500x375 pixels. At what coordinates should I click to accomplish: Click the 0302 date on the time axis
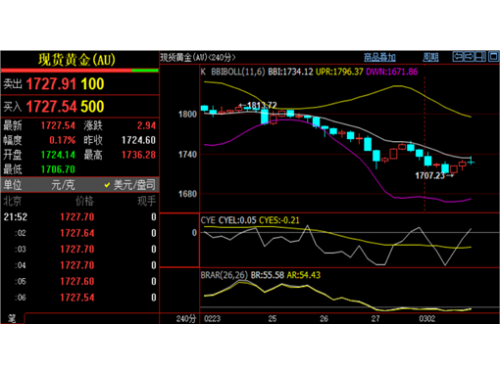(x=427, y=319)
